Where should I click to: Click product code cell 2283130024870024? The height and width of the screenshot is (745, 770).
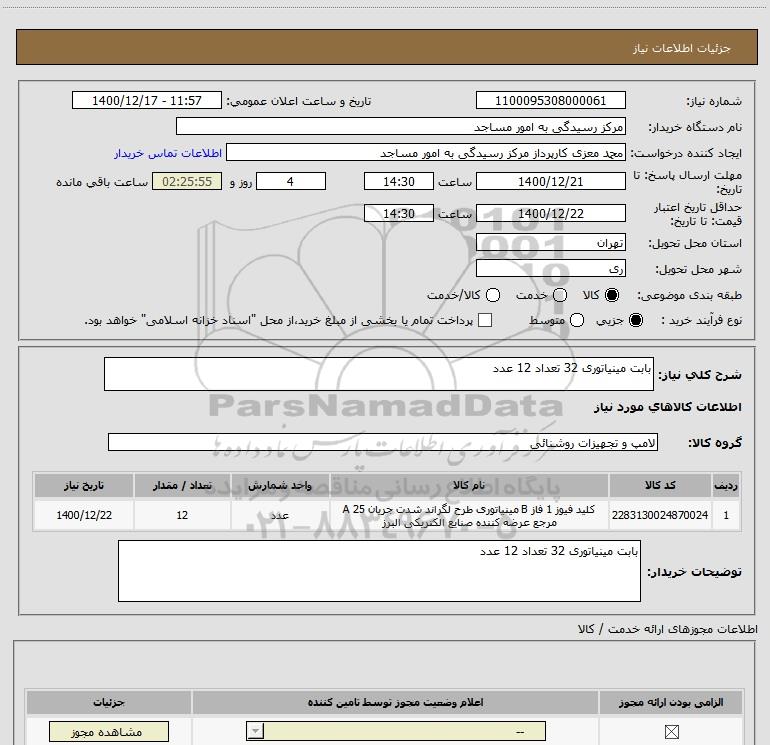(660, 515)
